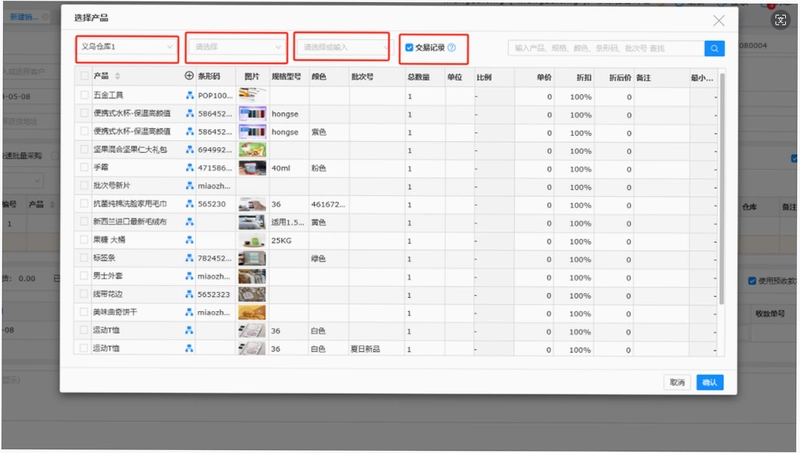Click the 颜色 column header

click(x=319, y=77)
